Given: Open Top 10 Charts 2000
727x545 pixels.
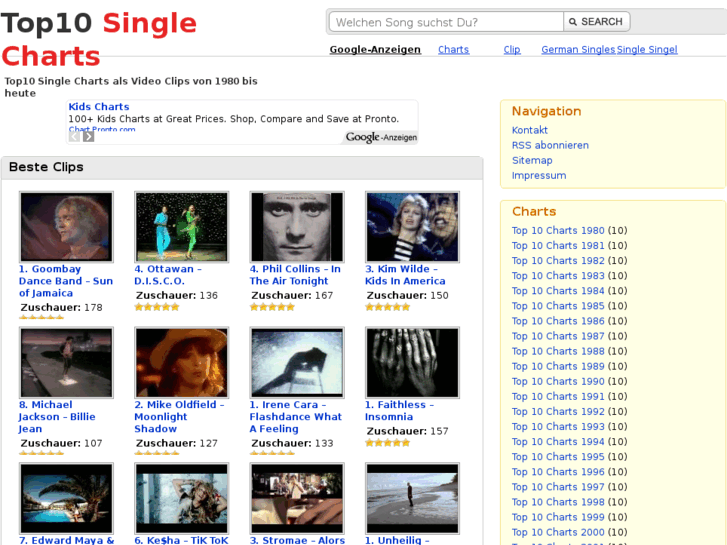Looking at the screenshot, I should 558,532.
